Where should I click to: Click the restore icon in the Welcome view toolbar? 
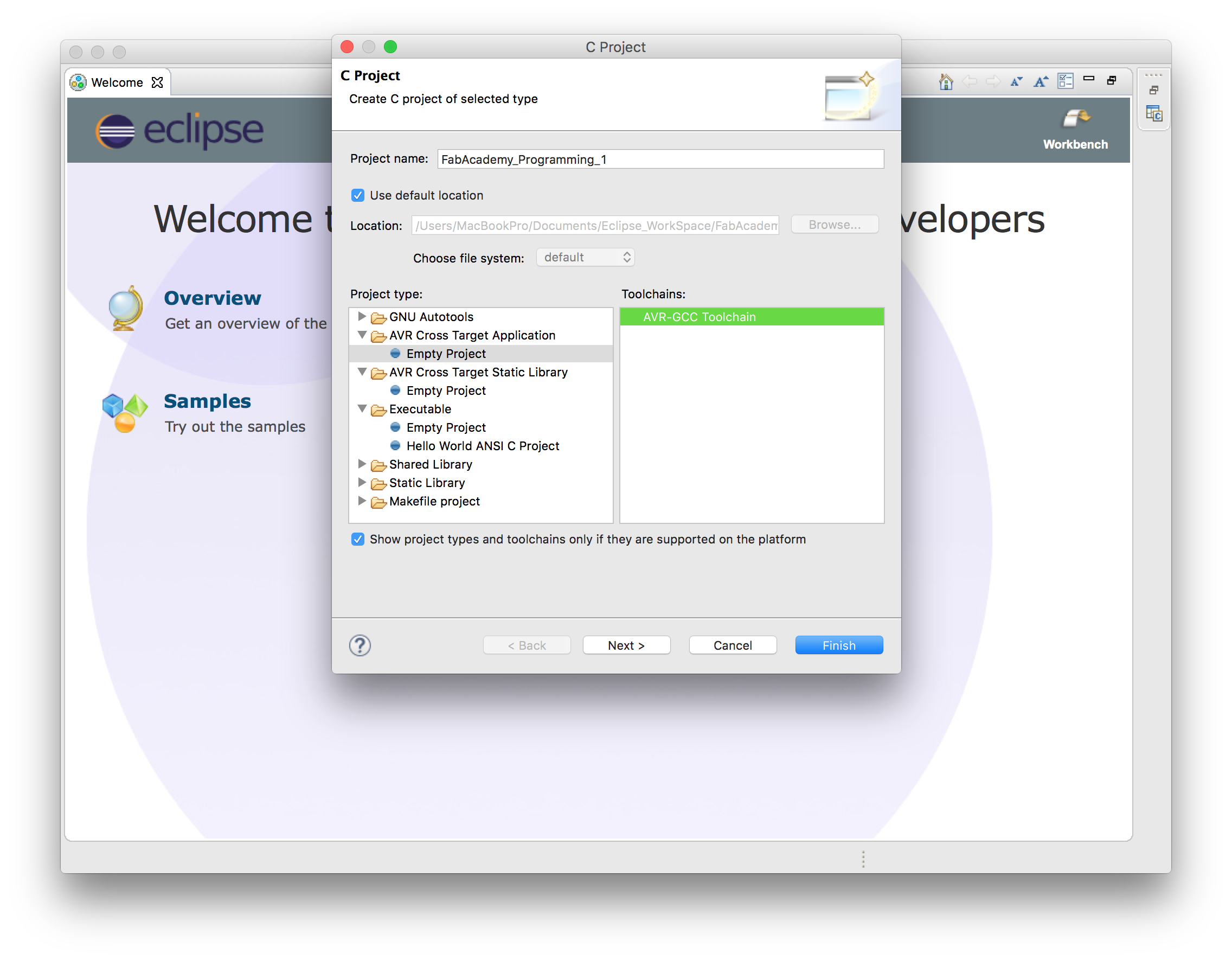(1112, 81)
